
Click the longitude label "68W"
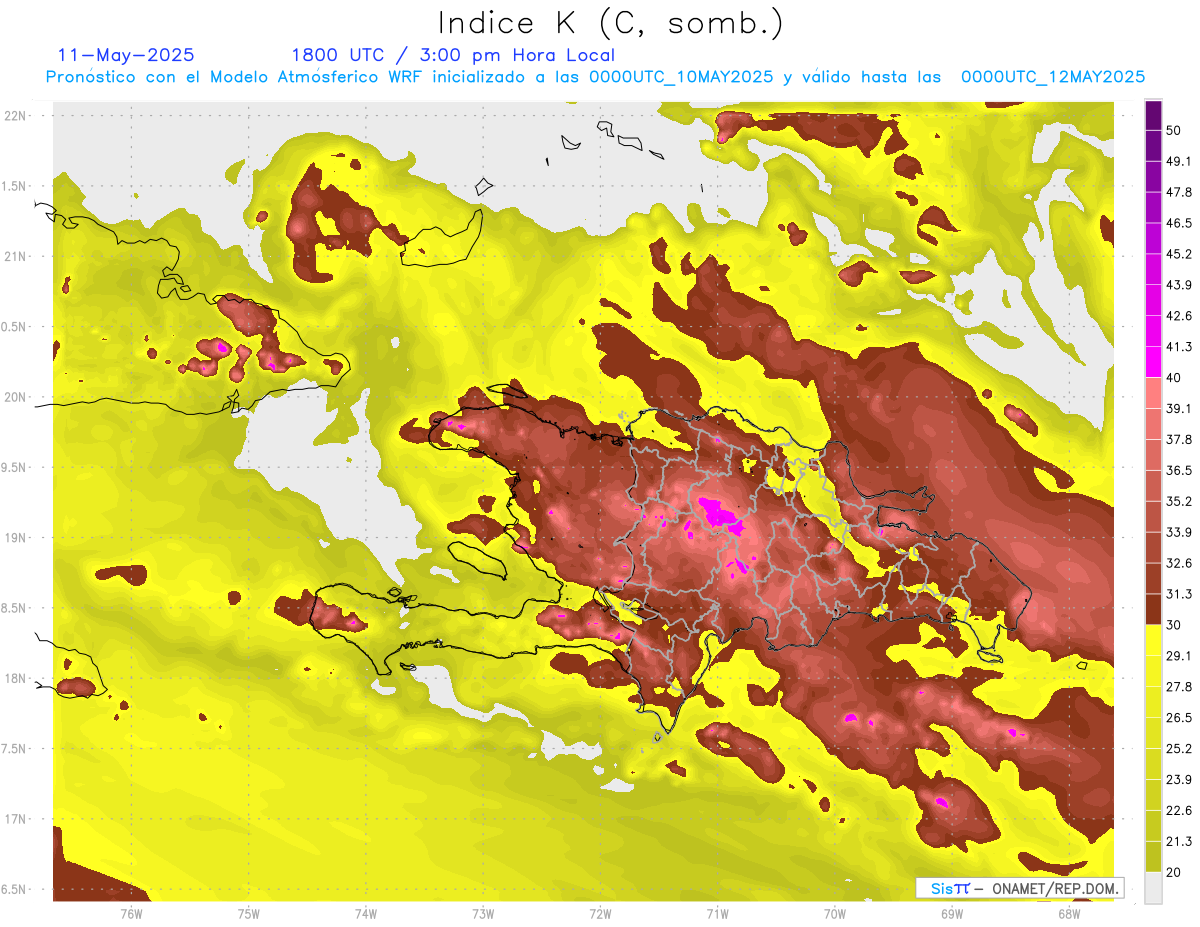[1069, 913]
